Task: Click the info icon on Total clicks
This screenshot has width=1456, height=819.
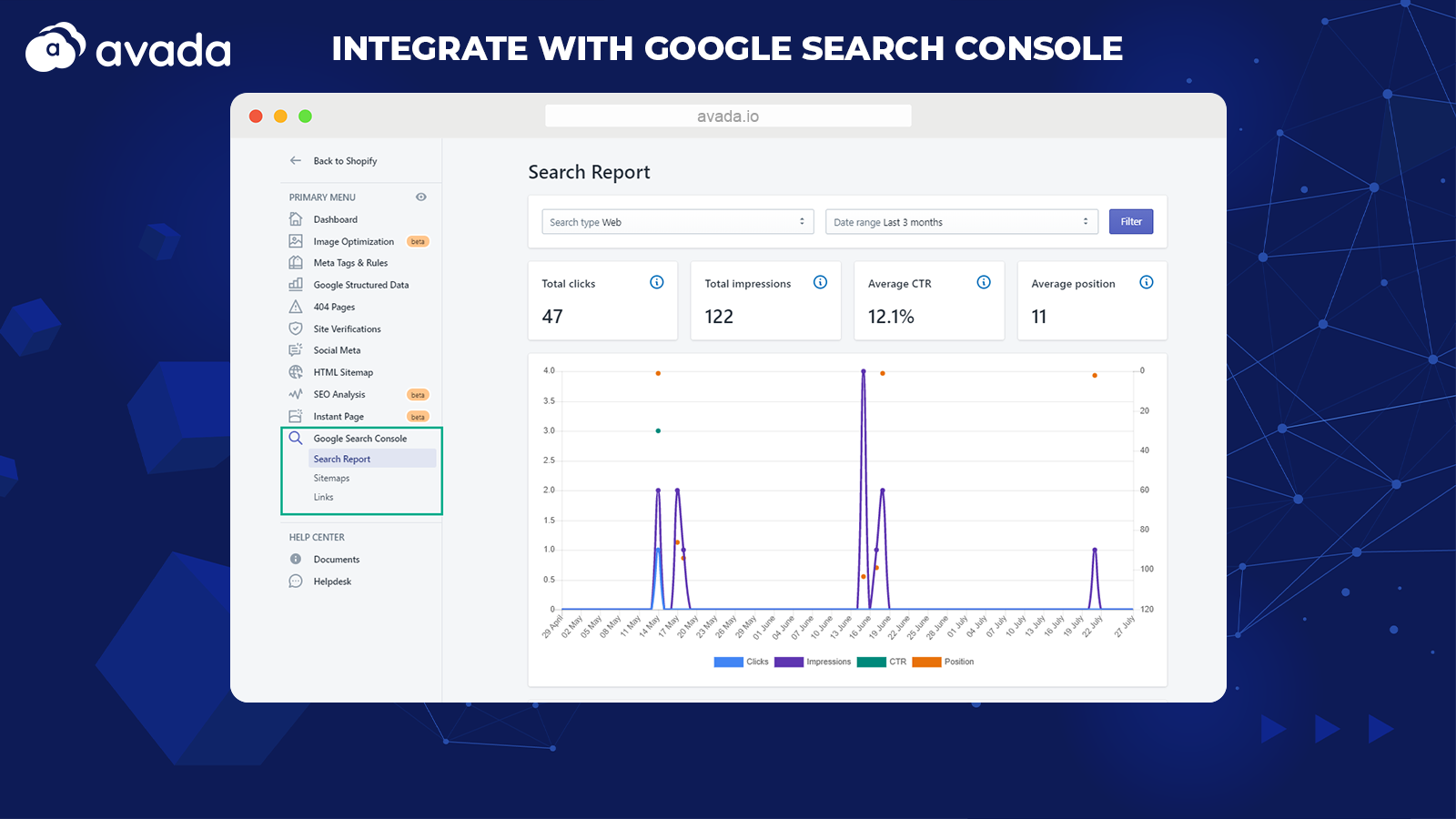Action: [657, 282]
